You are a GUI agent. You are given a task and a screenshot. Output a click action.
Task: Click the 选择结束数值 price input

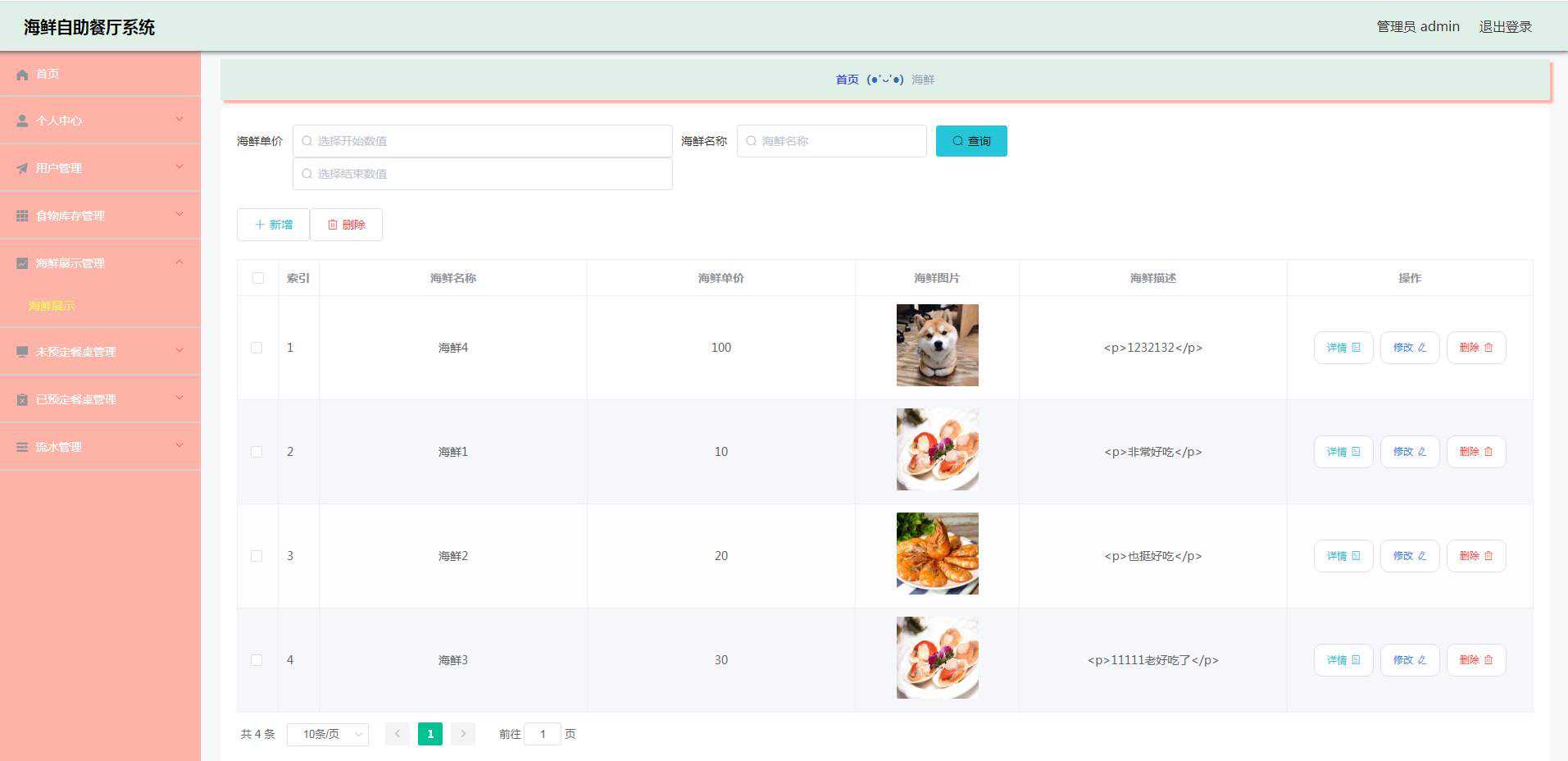click(483, 174)
